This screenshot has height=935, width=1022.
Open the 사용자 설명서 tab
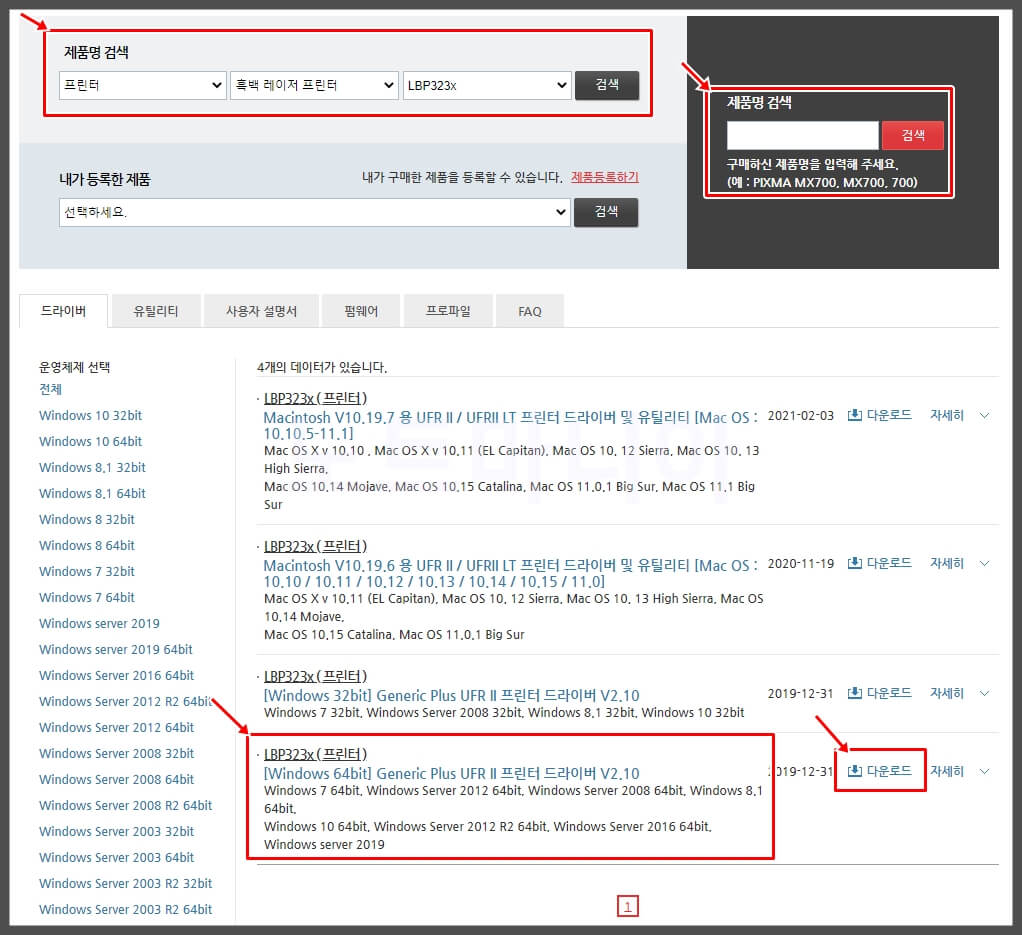click(260, 311)
